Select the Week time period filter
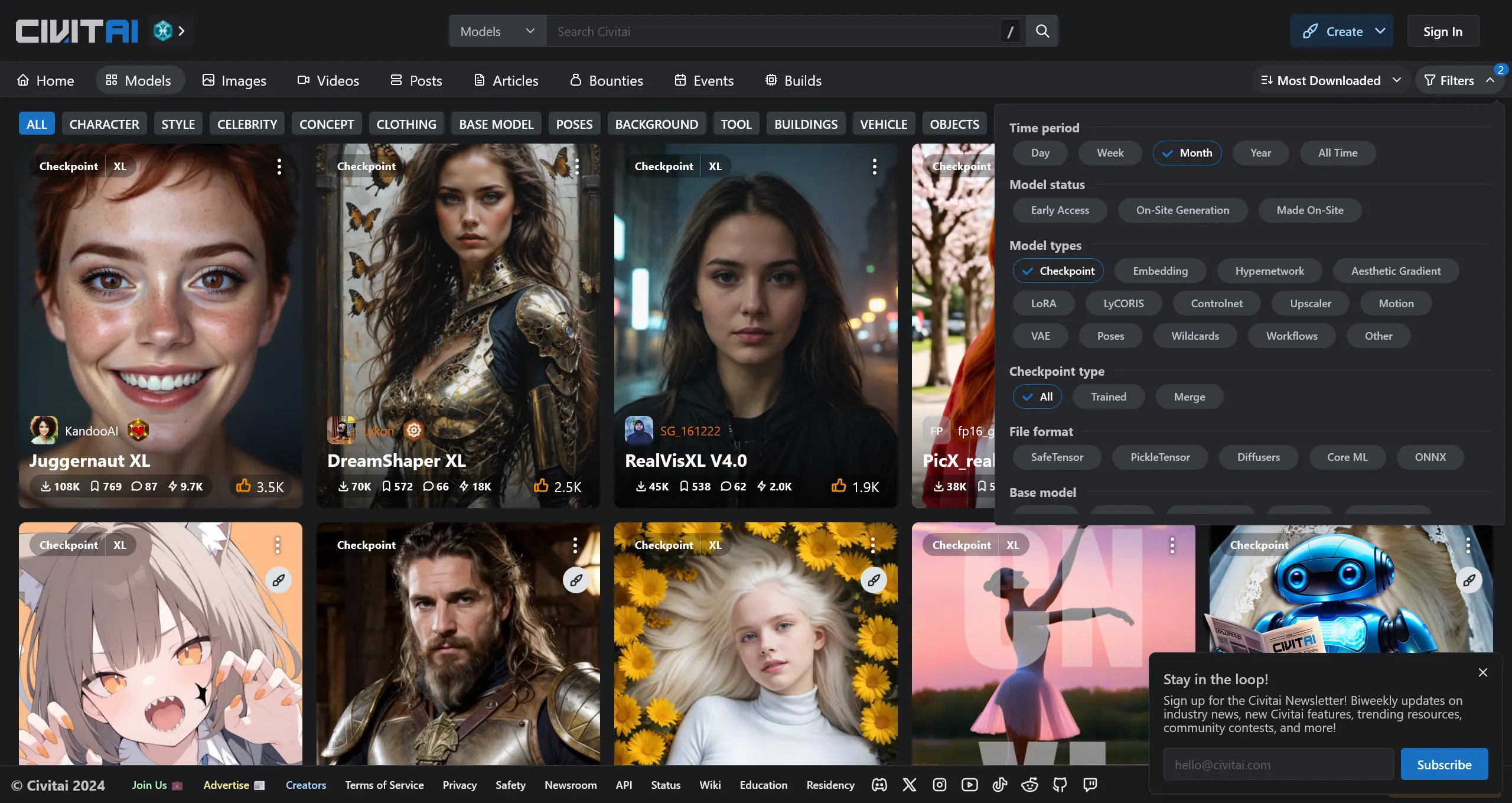This screenshot has height=803, width=1512. [1110, 153]
